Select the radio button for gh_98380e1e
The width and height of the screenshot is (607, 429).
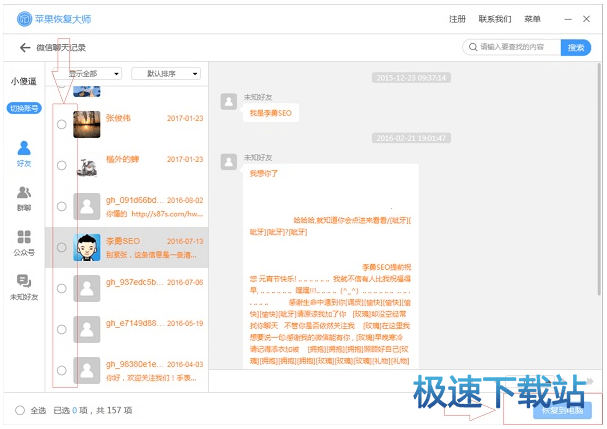coord(62,371)
